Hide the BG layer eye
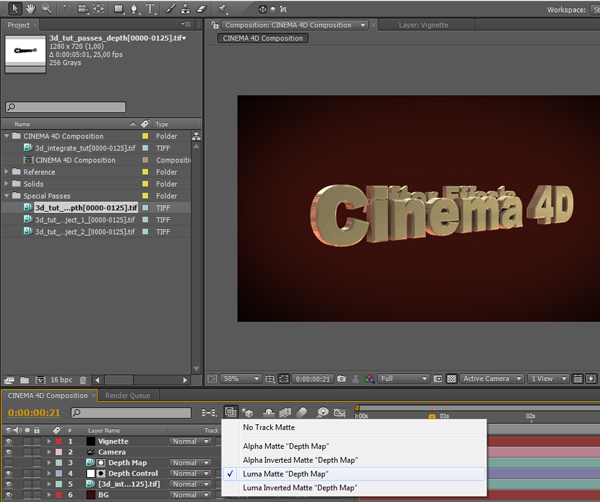The width and height of the screenshot is (600, 502). tap(9, 495)
